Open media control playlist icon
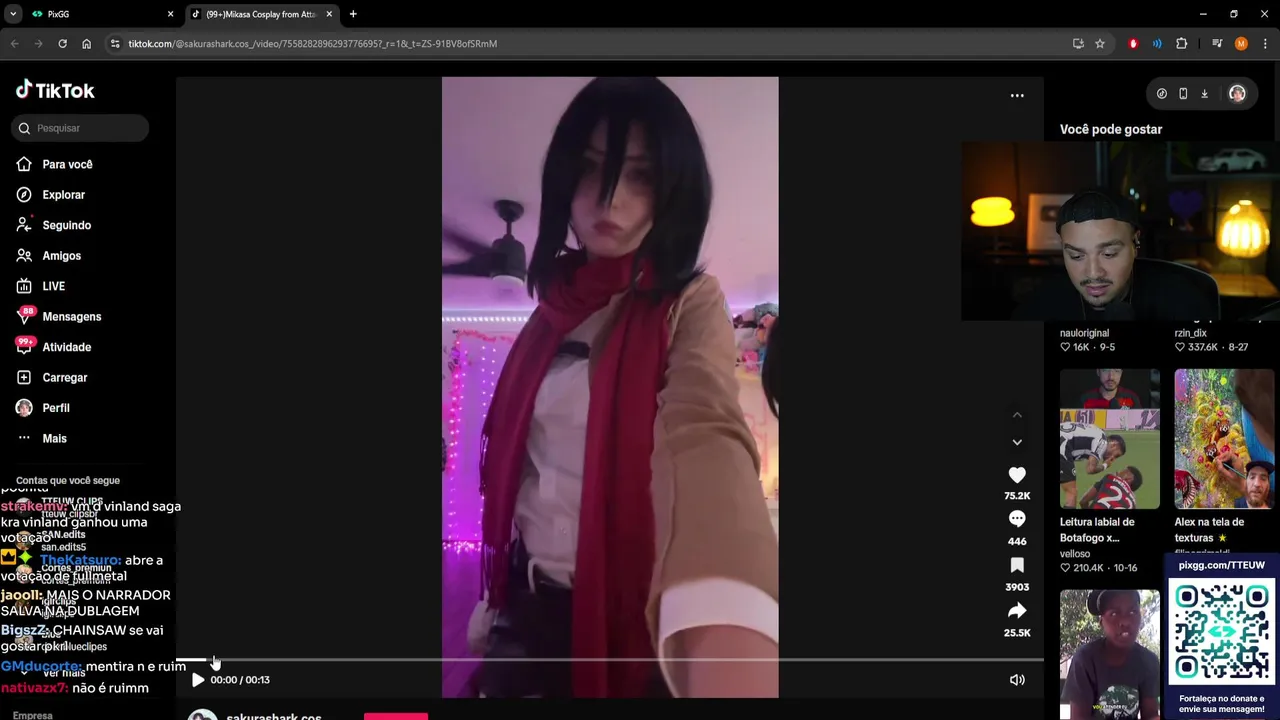This screenshot has width=1280, height=720. click(x=1217, y=44)
